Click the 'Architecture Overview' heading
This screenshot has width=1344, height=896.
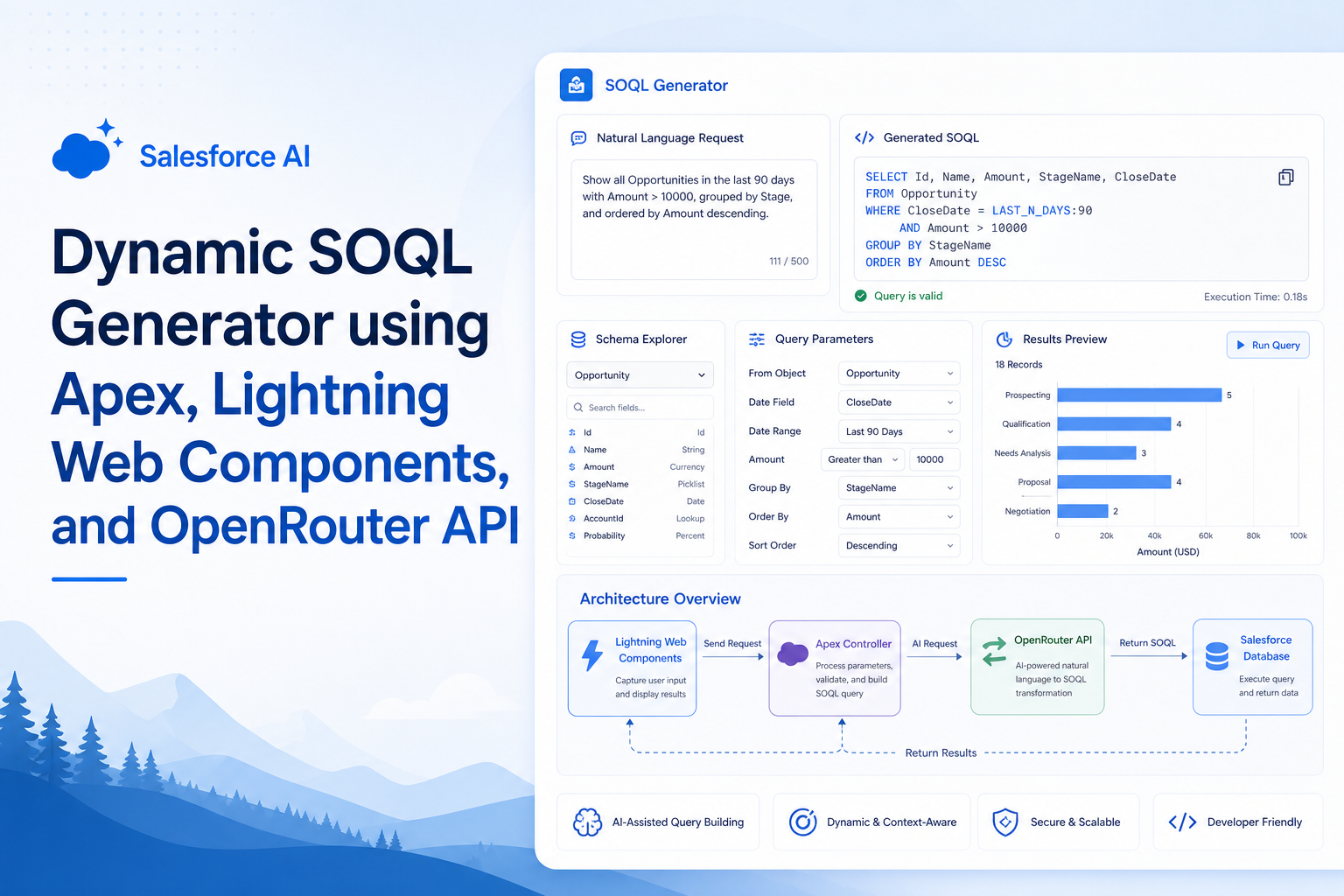coord(661,598)
